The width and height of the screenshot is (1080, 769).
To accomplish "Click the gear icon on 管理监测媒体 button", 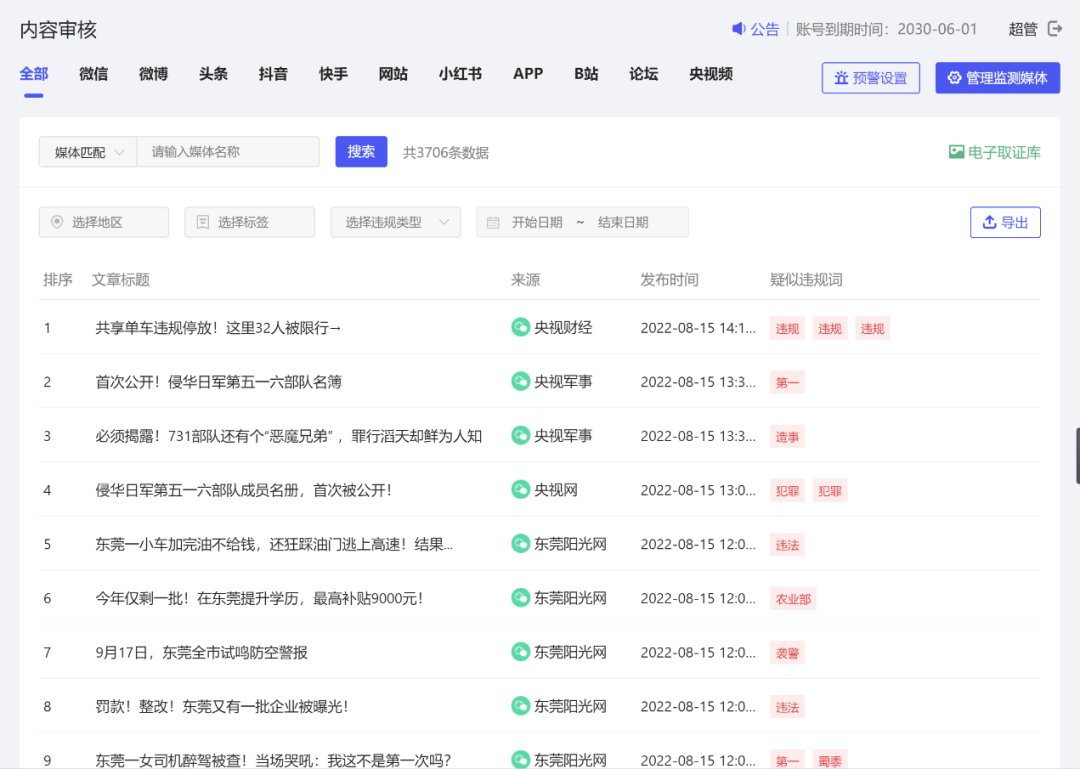I will click(953, 78).
